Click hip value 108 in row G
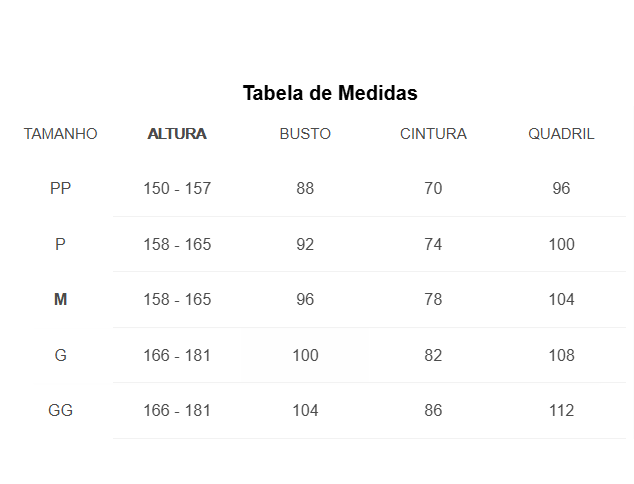This screenshot has height=484, width=634. [x=561, y=355]
